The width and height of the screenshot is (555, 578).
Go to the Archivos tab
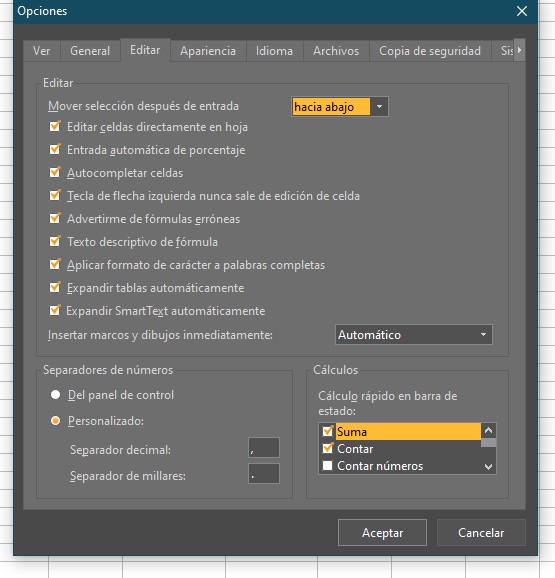(x=336, y=51)
